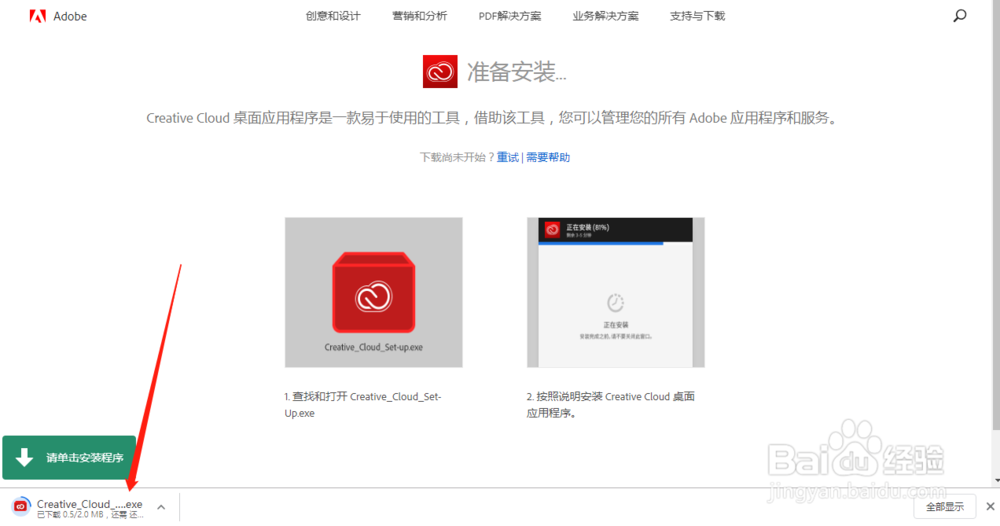This screenshot has height=526, width=1000.
Task: Open the 营销和分析 menu
Action: pyautogui.click(x=420, y=16)
